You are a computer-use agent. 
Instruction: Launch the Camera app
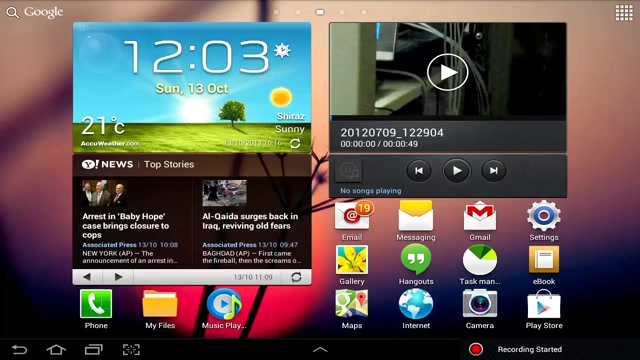[480, 309]
